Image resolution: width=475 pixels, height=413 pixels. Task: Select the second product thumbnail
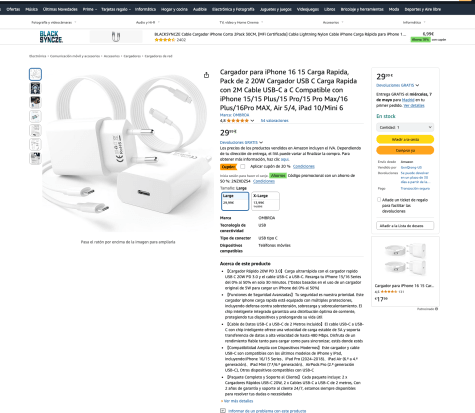tap(35, 88)
